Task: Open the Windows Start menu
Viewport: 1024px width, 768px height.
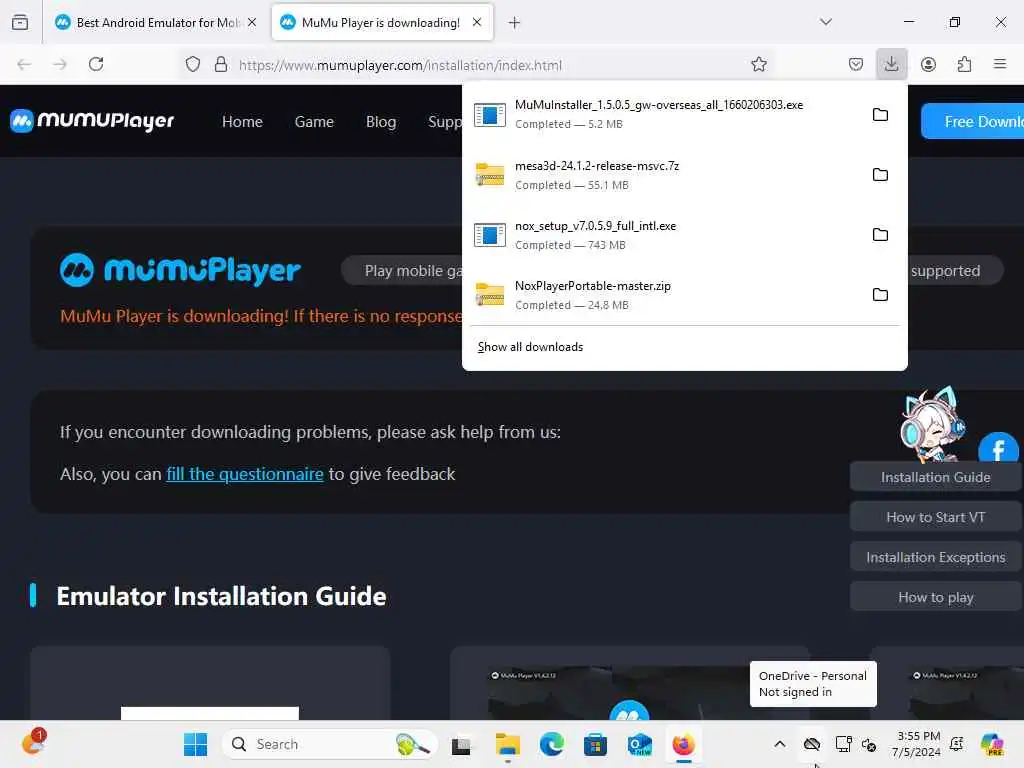Action: 195,744
